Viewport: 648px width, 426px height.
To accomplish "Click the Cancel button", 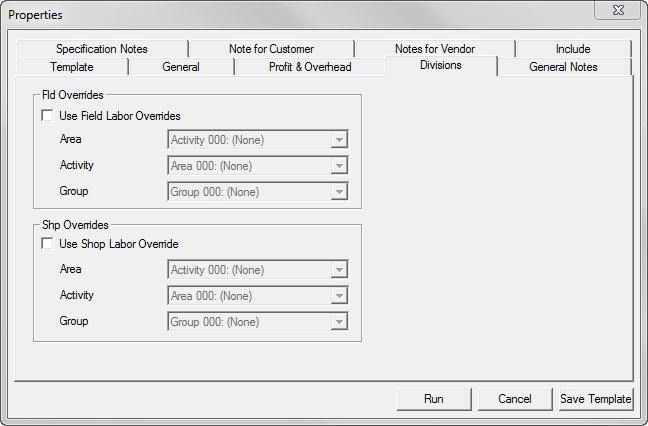I will (x=515, y=399).
